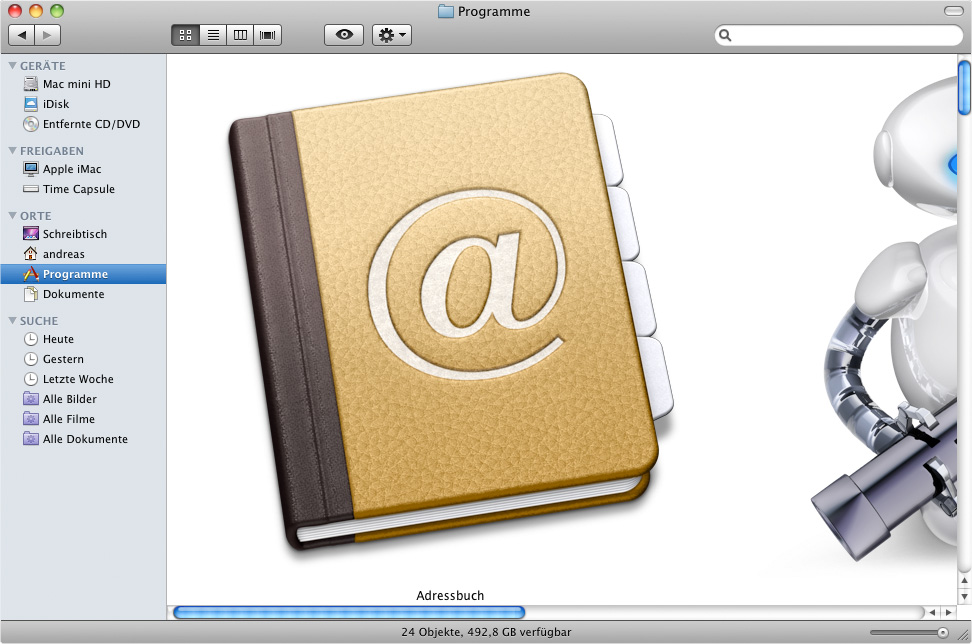Select the Programme applications icon

pyautogui.click(x=30, y=273)
